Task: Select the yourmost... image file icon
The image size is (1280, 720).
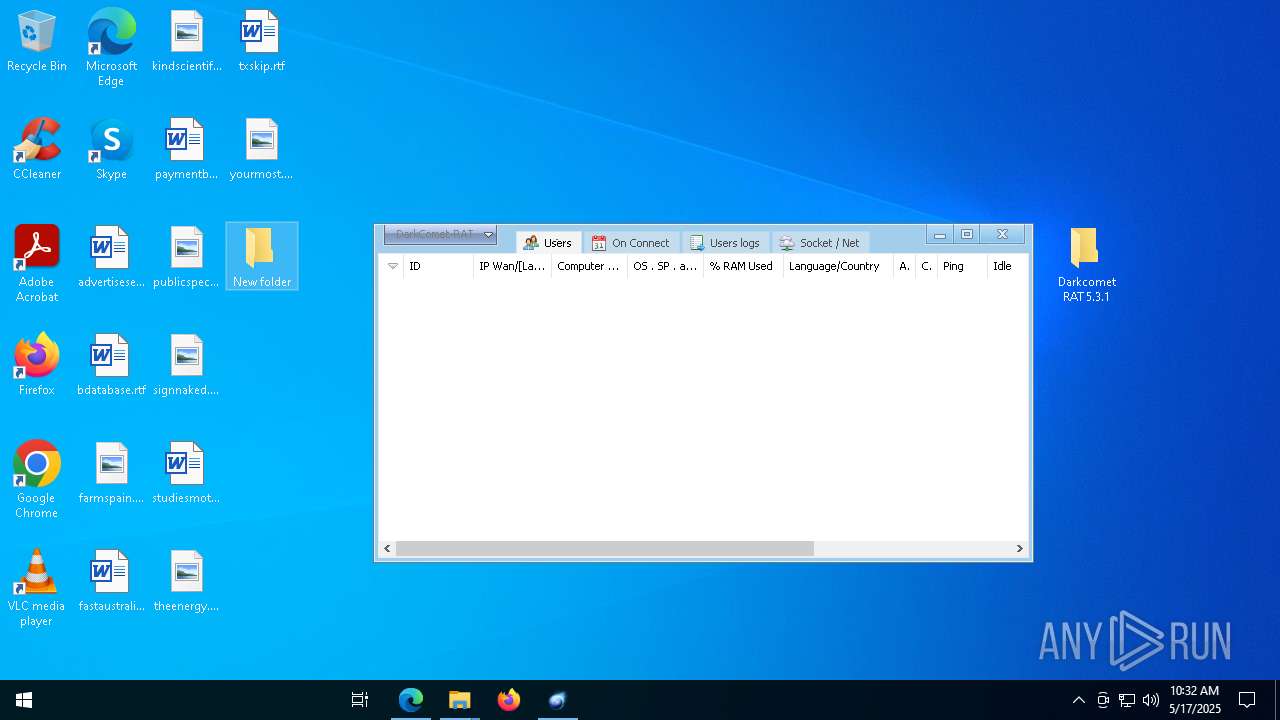Action: (x=261, y=150)
